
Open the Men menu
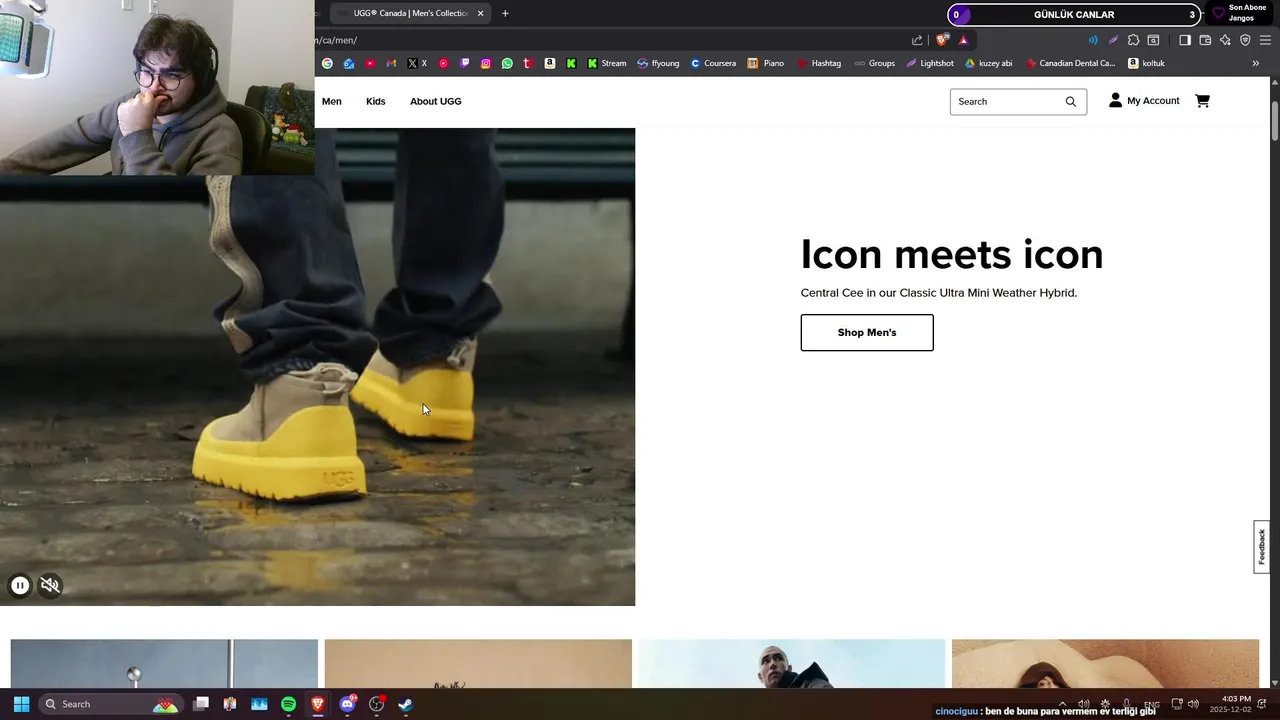tap(332, 101)
